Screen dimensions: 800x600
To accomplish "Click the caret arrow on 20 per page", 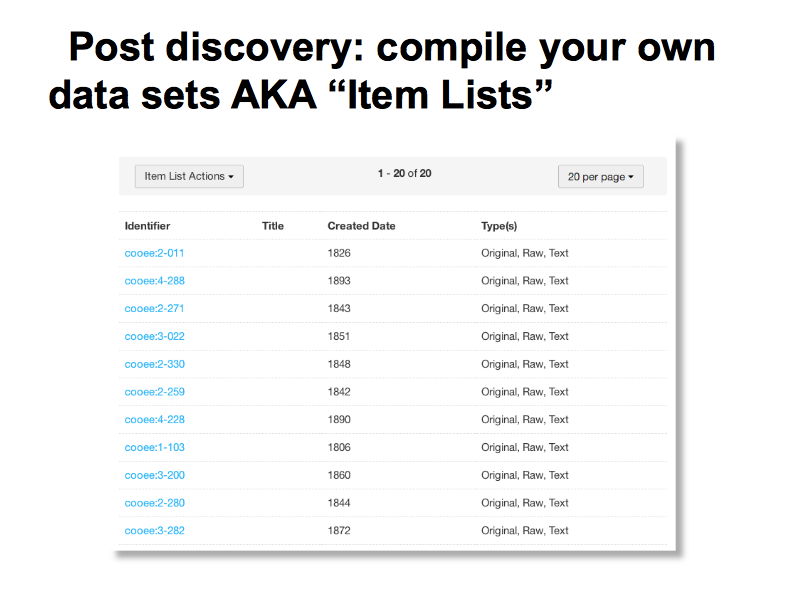I will pyautogui.click(x=631, y=177).
